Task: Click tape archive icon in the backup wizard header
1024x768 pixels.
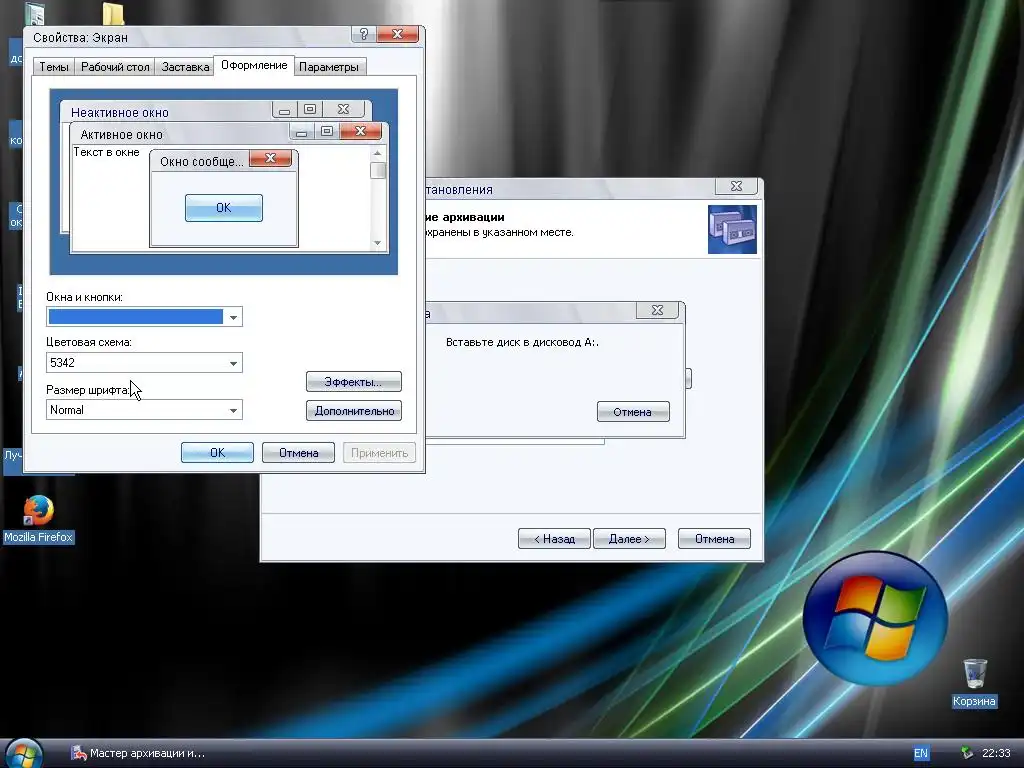Action: tap(732, 229)
